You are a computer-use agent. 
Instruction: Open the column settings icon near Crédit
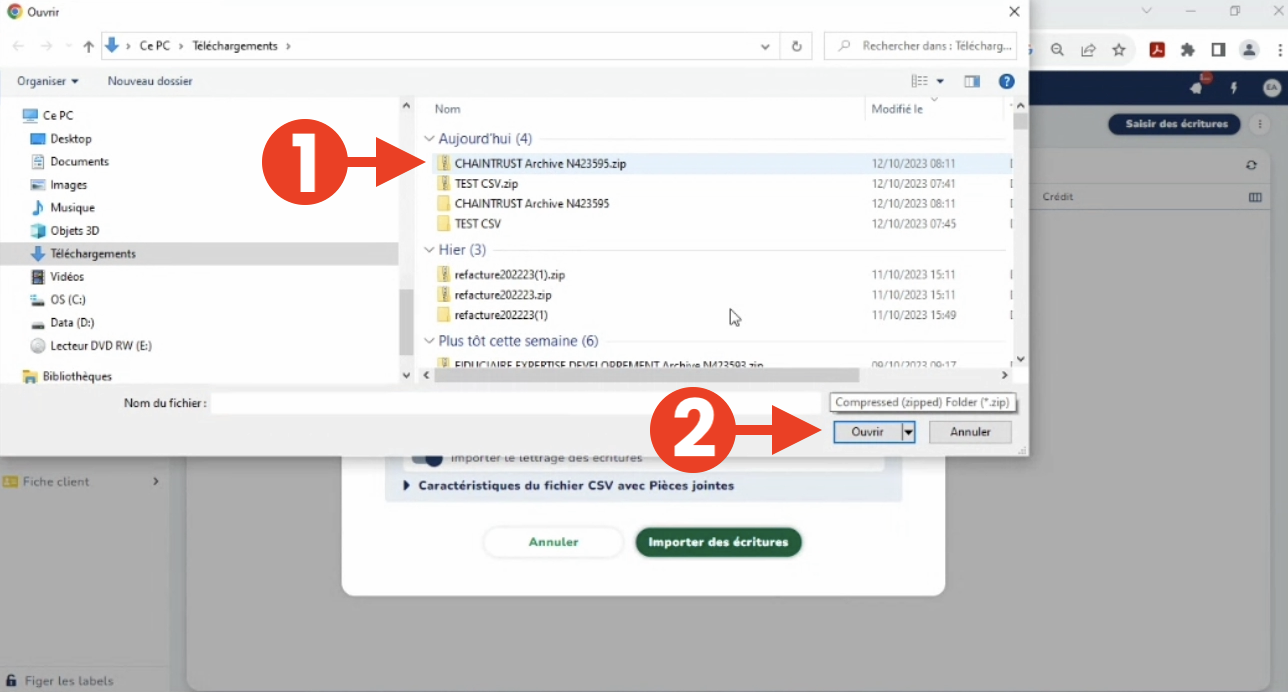click(1255, 197)
